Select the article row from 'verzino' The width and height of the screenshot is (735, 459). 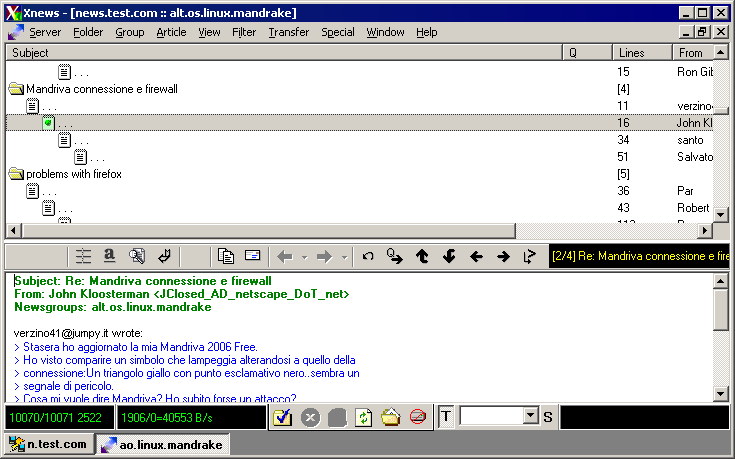360,106
